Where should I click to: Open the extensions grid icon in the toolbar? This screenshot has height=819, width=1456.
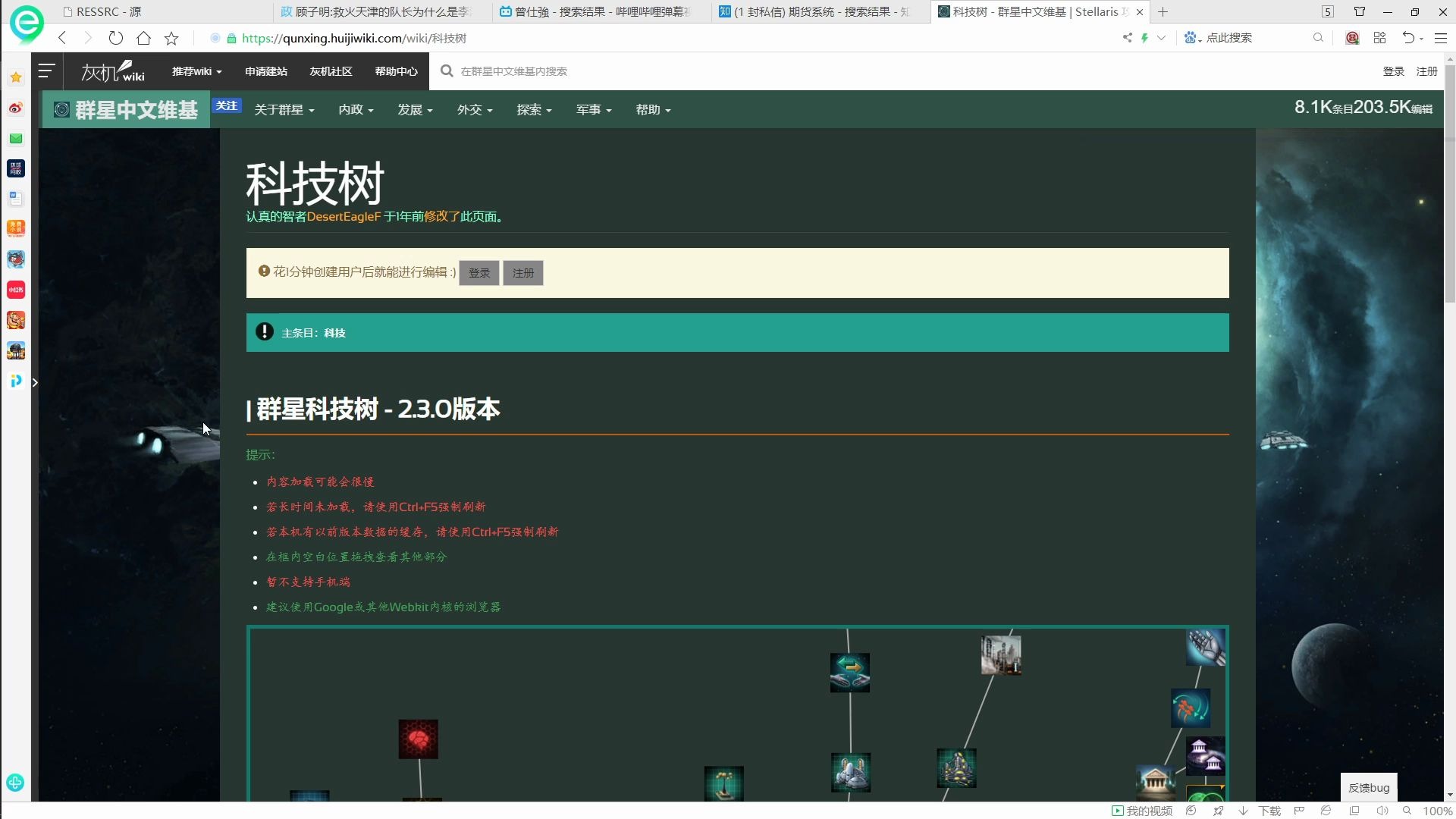(1379, 37)
